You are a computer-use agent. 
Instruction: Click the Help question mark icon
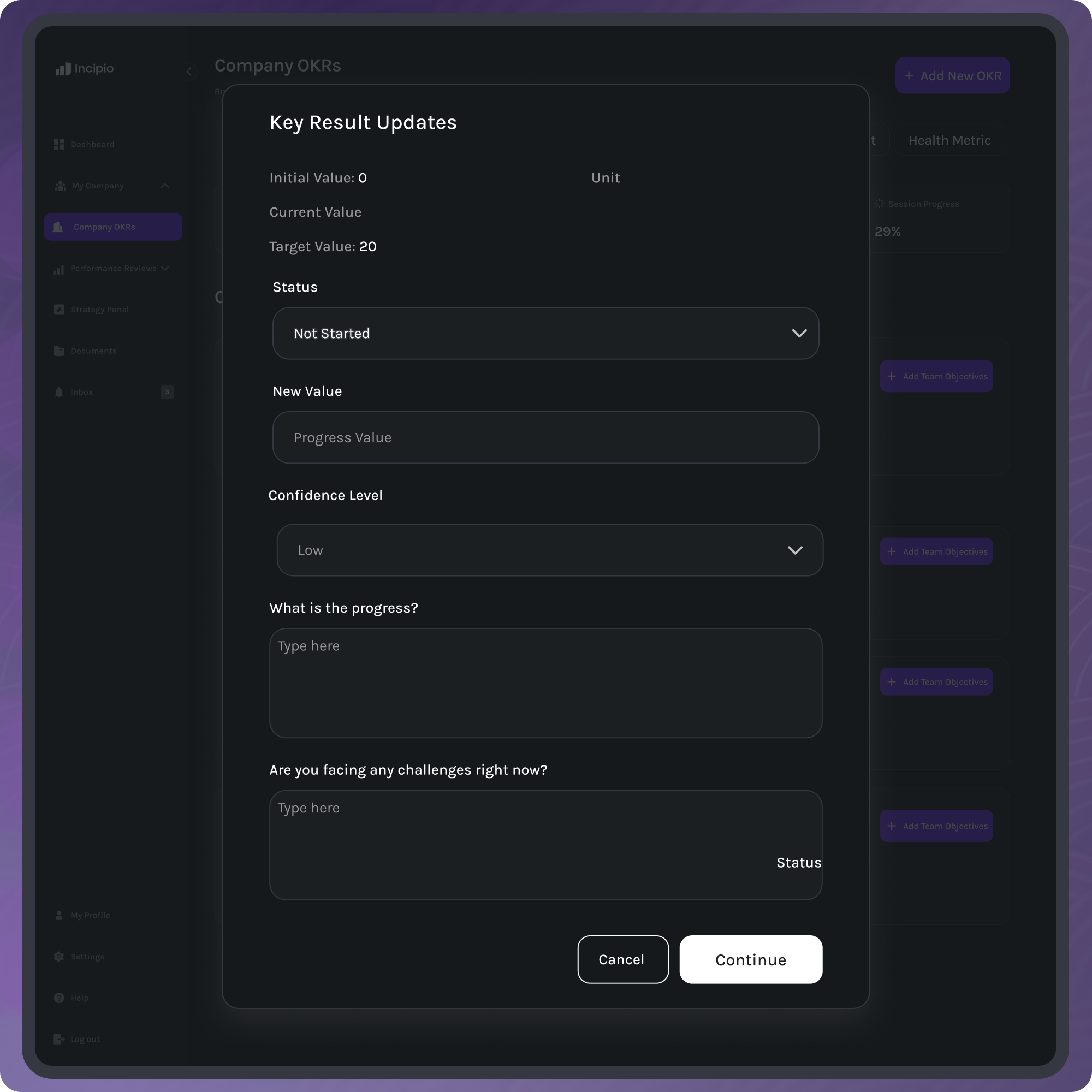point(59,998)
